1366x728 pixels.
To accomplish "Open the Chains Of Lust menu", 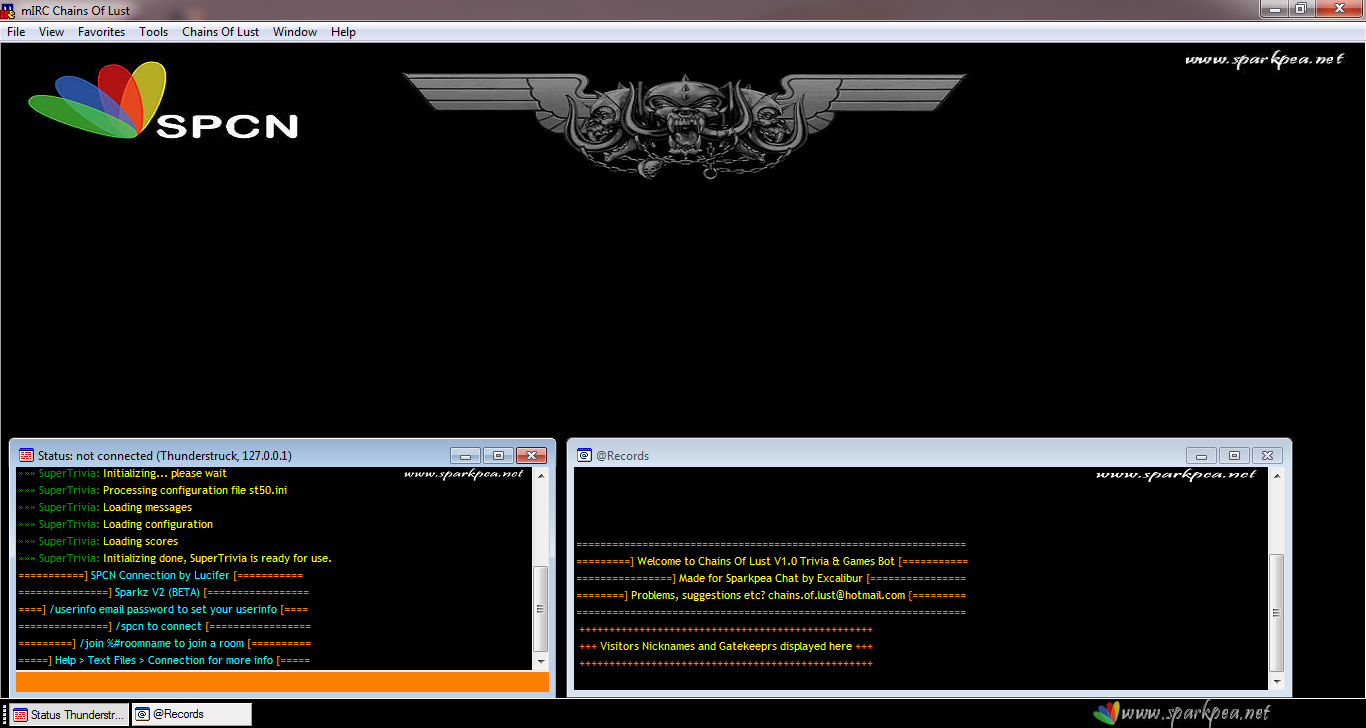I will click(220, 32).
